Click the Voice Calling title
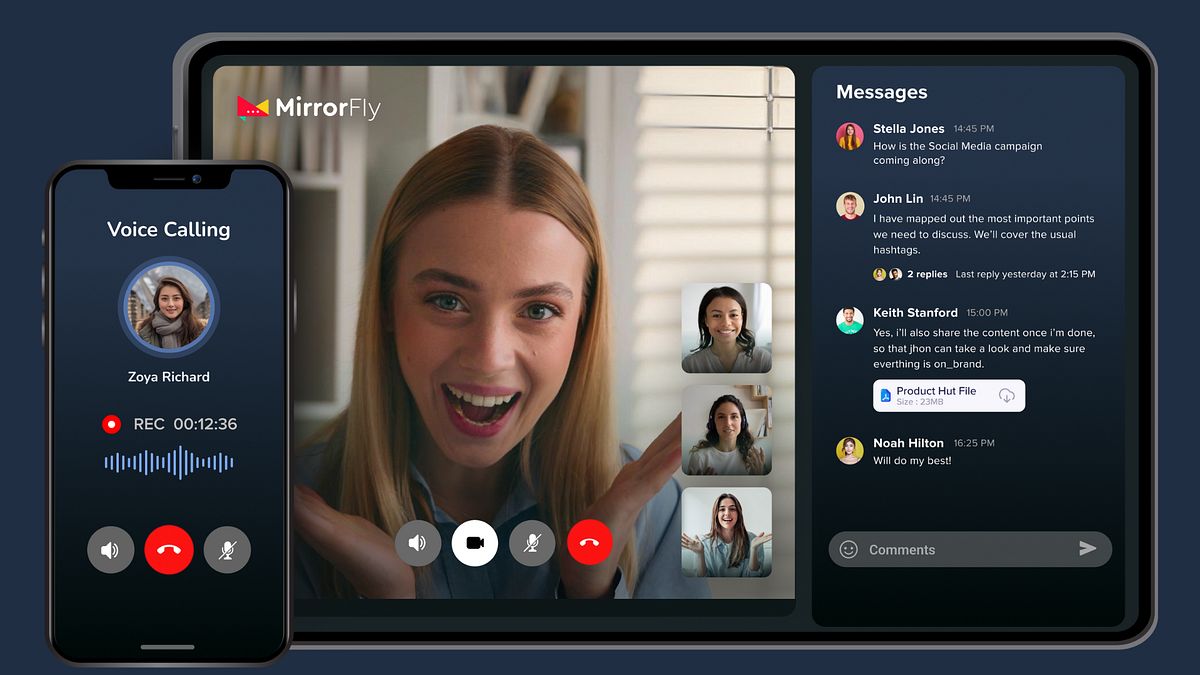This screenshot has width=1200, height=675. [x=169, y=229]
